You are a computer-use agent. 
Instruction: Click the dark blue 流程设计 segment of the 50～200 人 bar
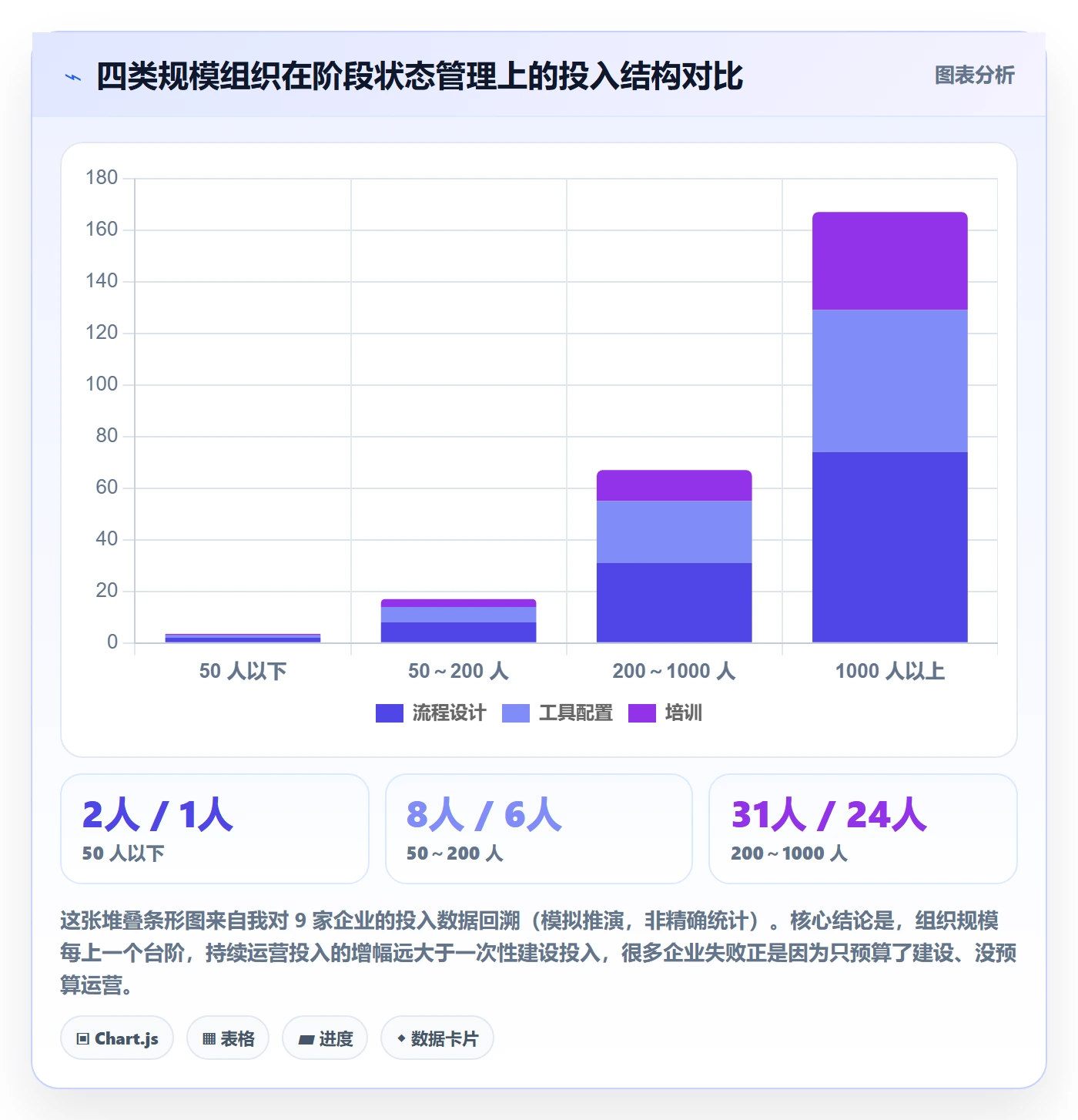[x=459, y=632]
